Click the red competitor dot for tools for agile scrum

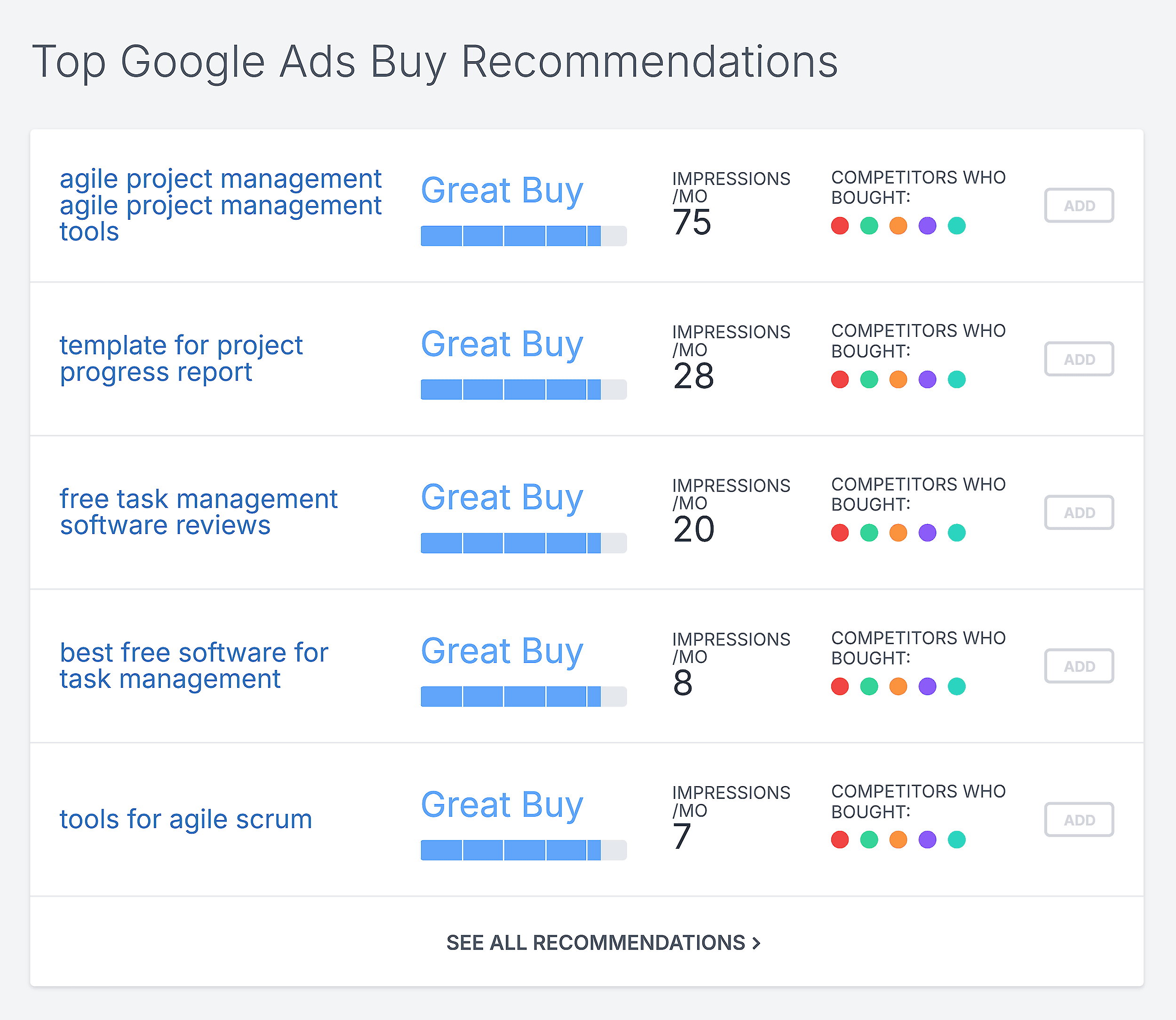840,839
